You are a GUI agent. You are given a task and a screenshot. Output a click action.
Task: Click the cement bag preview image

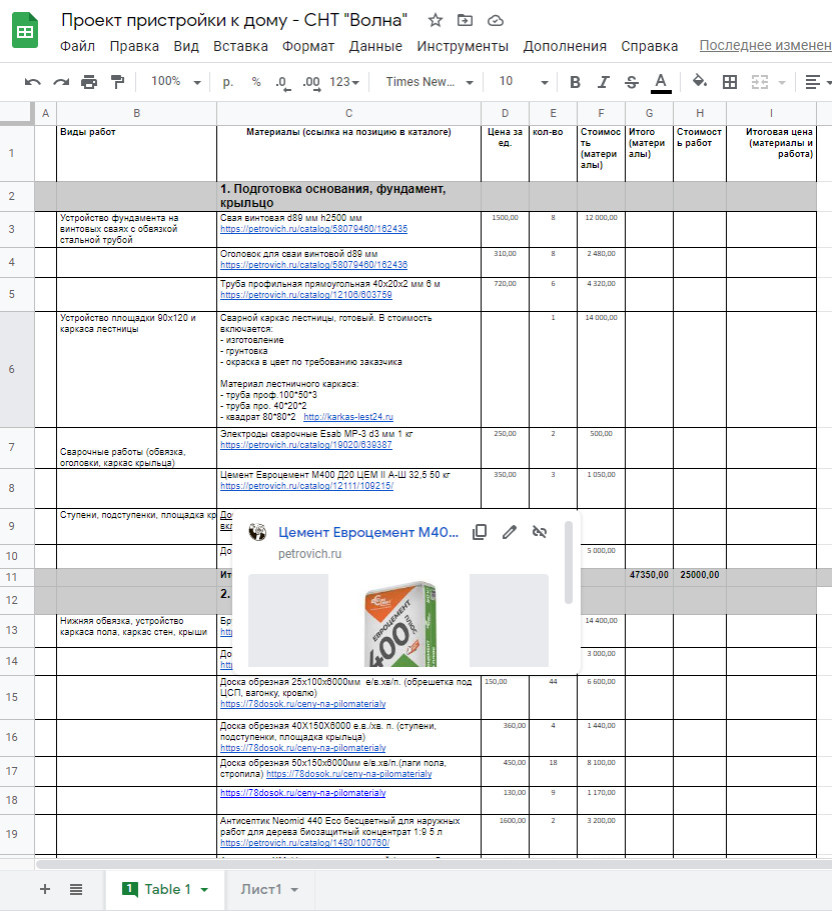[x=398, y=620]
